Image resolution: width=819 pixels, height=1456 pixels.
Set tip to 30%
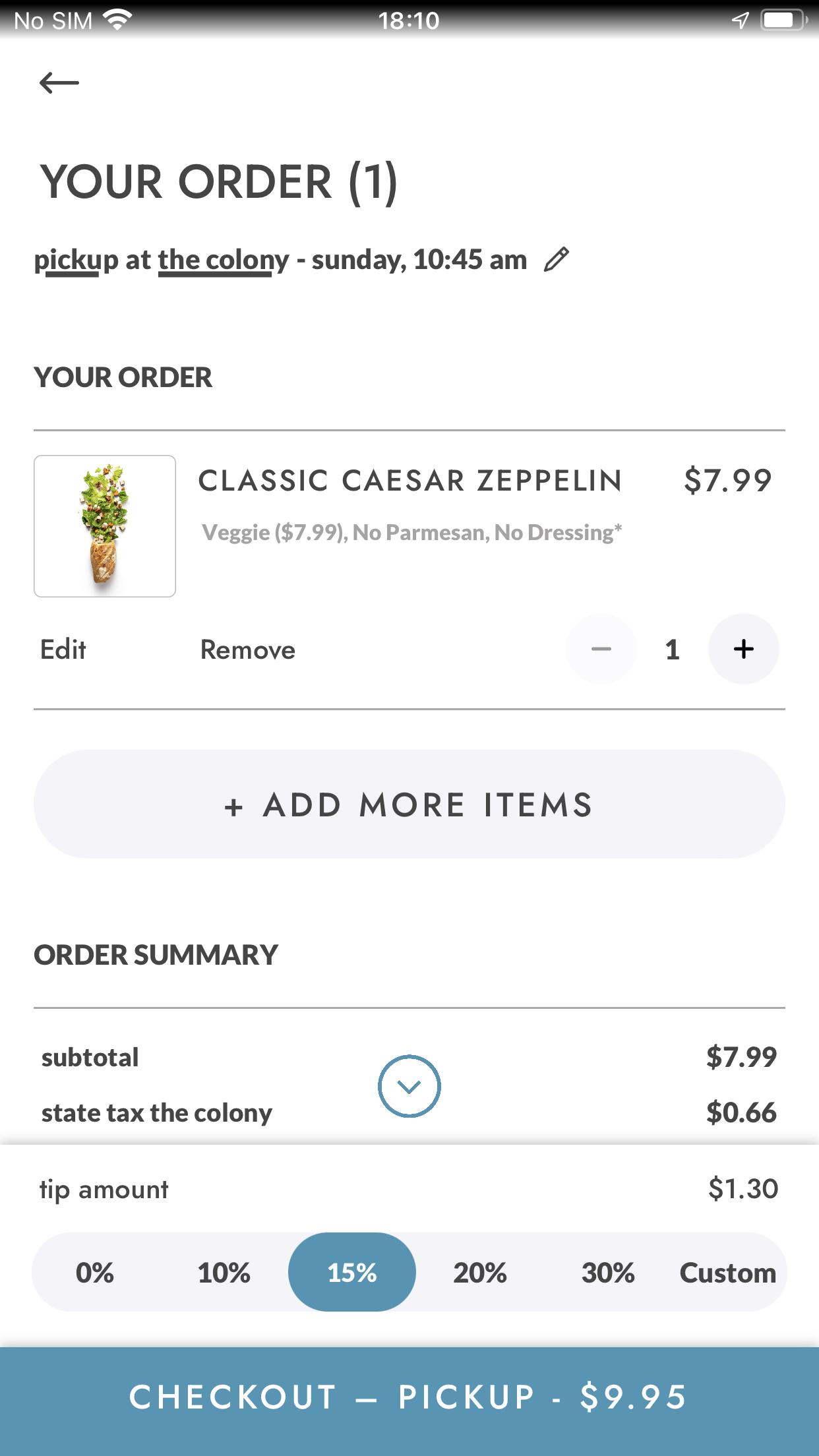tap(608, 1272)
